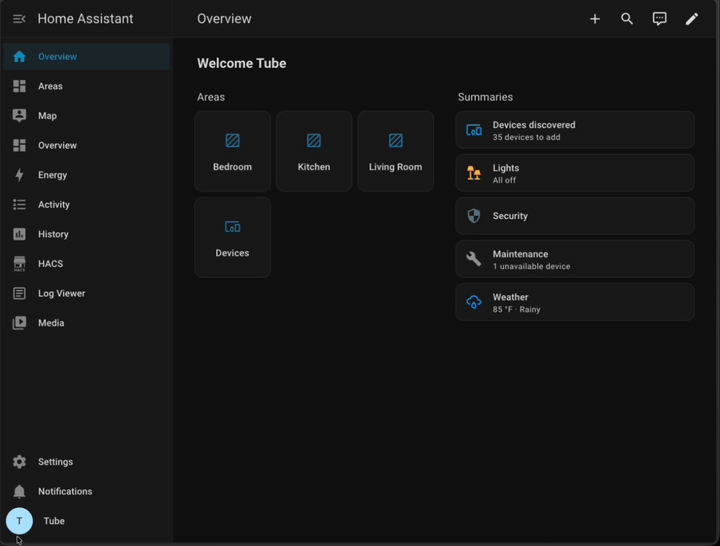Open Map from the sidebar
This screenshot has height=546, width=720.
(x=86, y=115)
